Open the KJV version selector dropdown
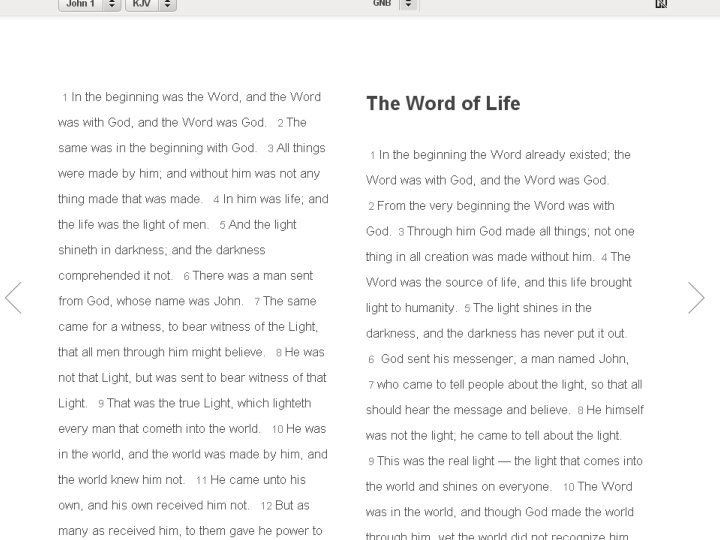Image resolution: width=720 pixels, height=540 pixels. click(151, 4)
